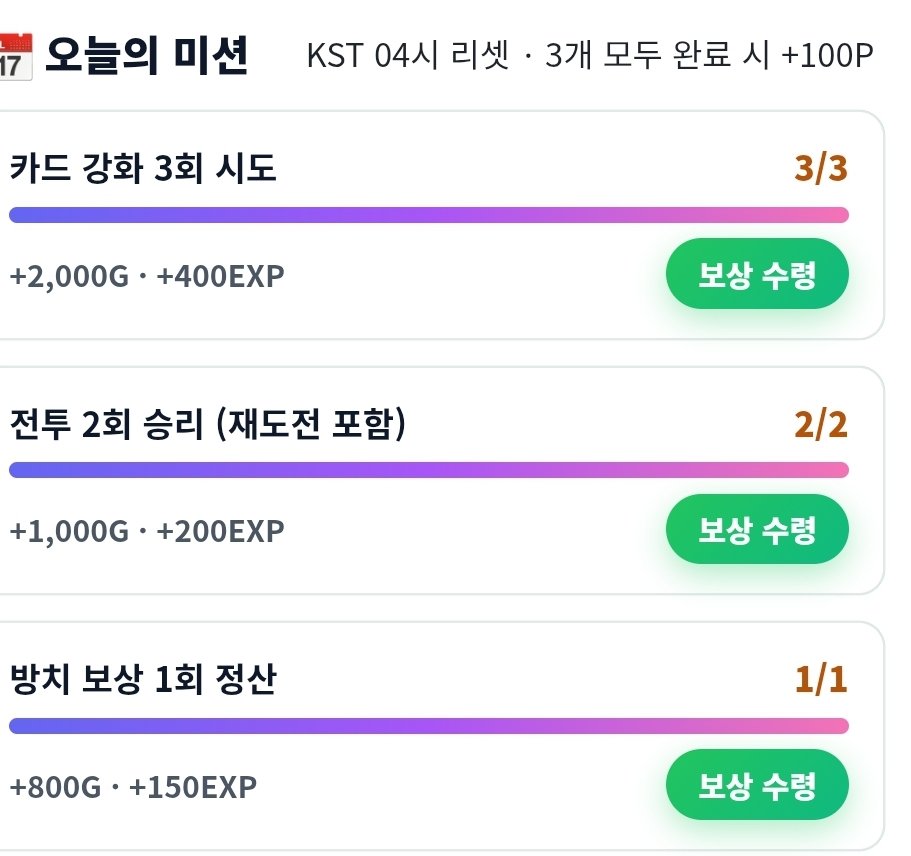Click the 전투 2회 승리 (재도전 포함) title
The width and height of the screenshot is (911, 856).
pyautogui.click(x=208, y=424)
